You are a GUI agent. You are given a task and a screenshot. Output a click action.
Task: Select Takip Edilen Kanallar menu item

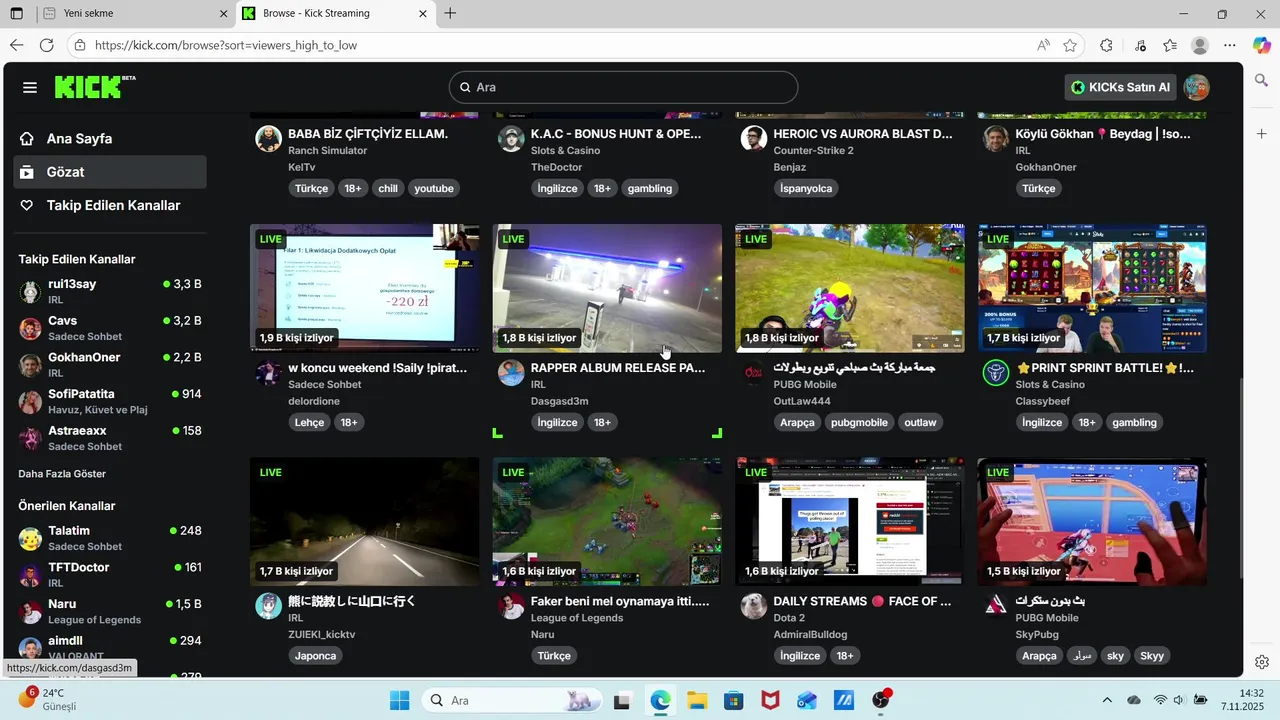click(110, 205)
